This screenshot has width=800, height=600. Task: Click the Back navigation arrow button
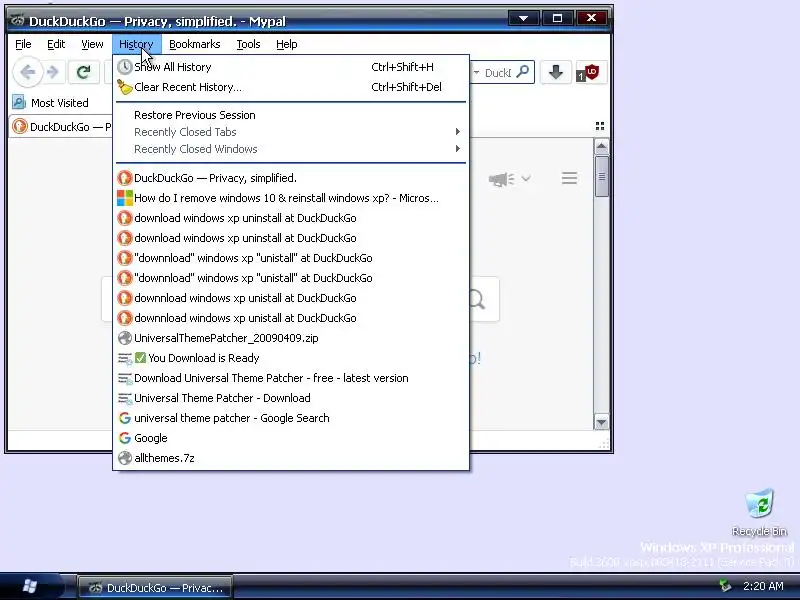pos(28,72)
